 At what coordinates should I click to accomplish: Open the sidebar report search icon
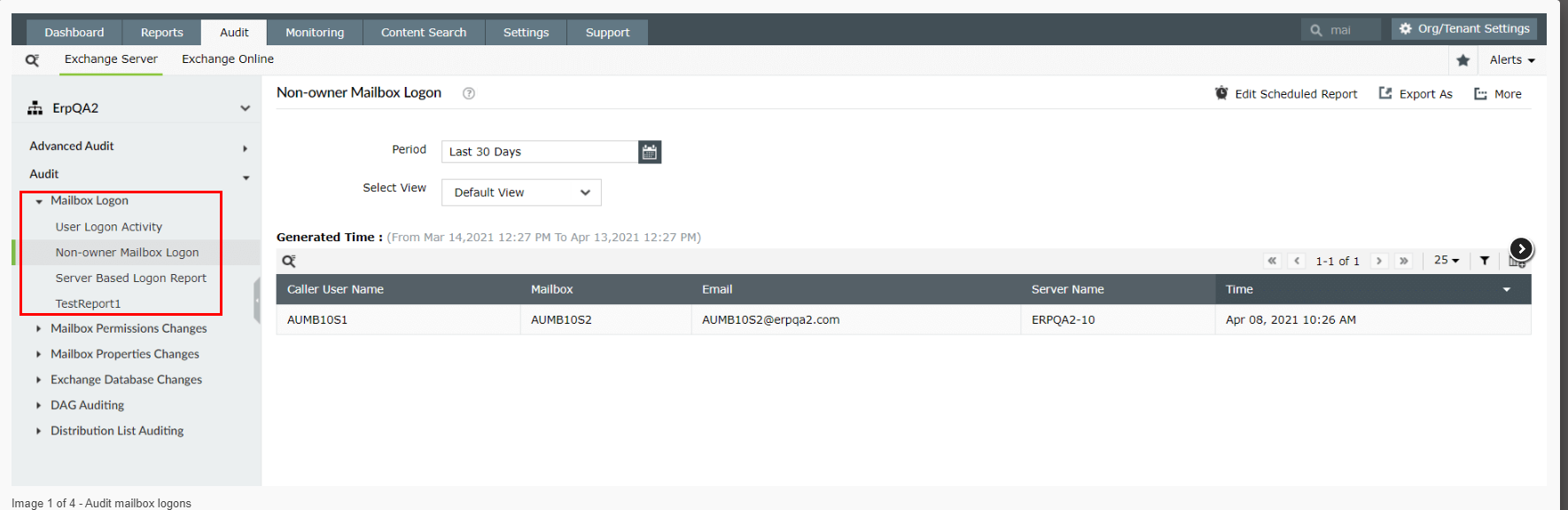[x=33, y=60]
